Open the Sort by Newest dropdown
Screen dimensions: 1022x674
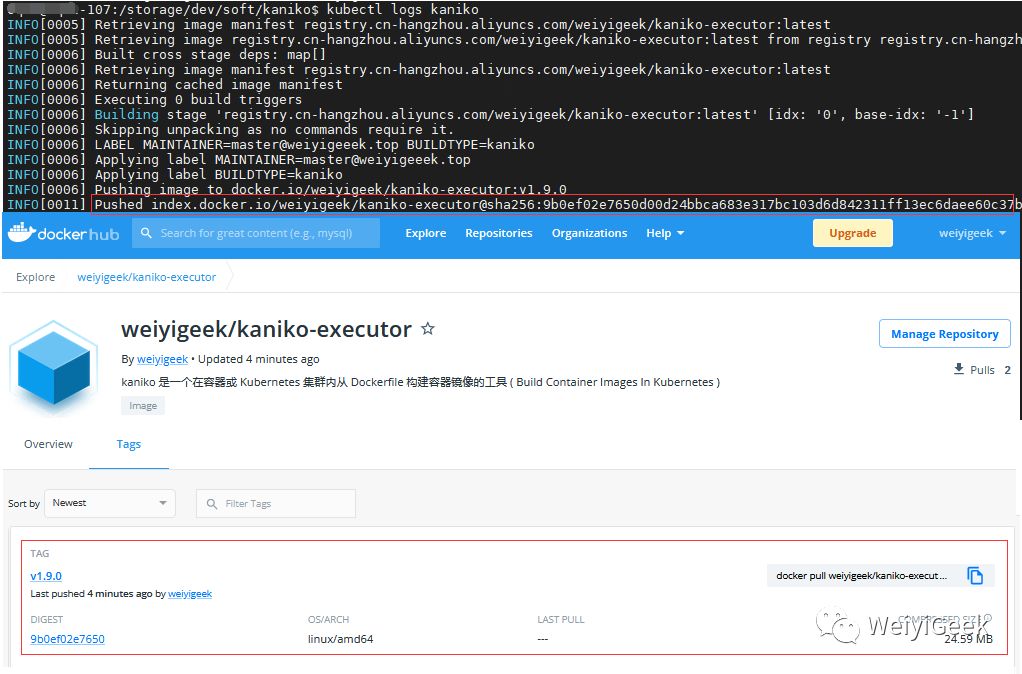(110, 503)
